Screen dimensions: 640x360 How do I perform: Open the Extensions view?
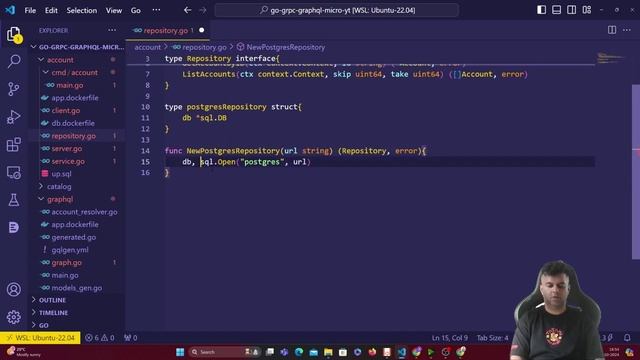[x=14, y=144]
